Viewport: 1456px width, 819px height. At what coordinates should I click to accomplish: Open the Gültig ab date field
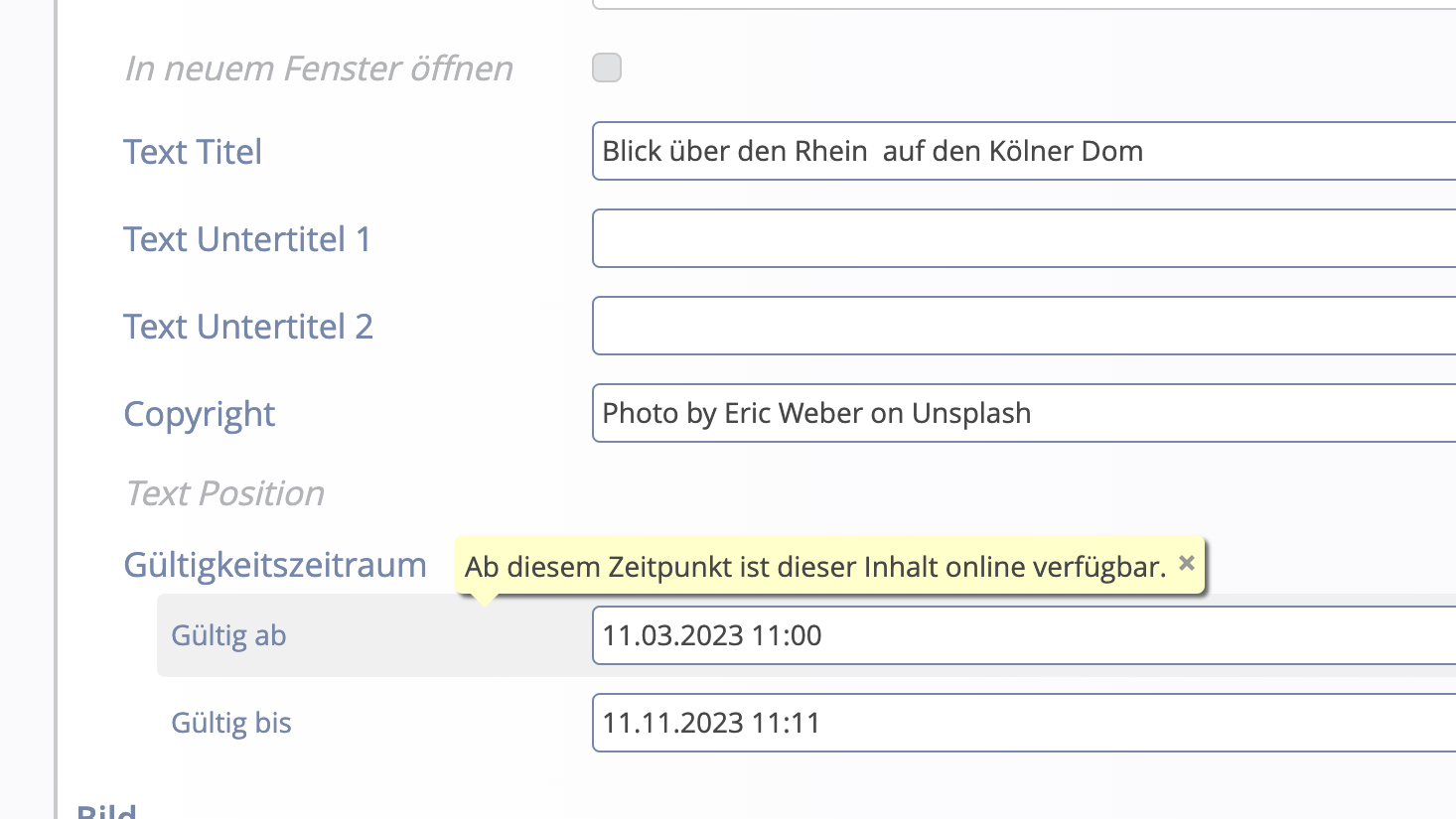[894, 635]
